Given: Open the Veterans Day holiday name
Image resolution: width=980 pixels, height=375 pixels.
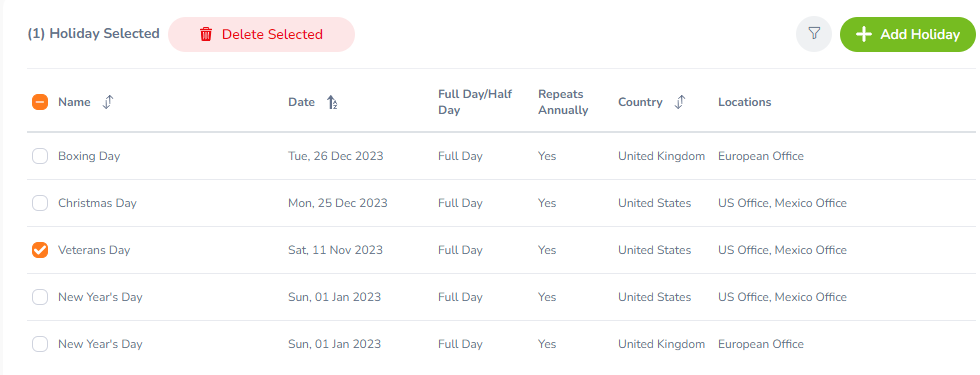Looking at the screenshot, I should click(94, 250).
